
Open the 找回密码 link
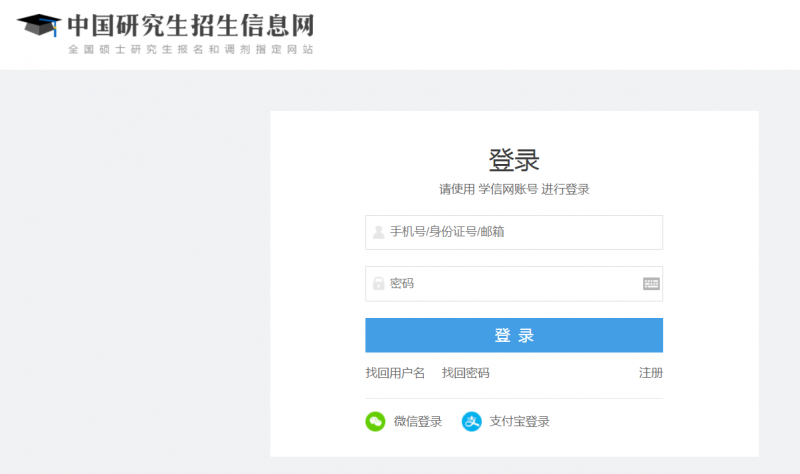(x=466, y=373)
